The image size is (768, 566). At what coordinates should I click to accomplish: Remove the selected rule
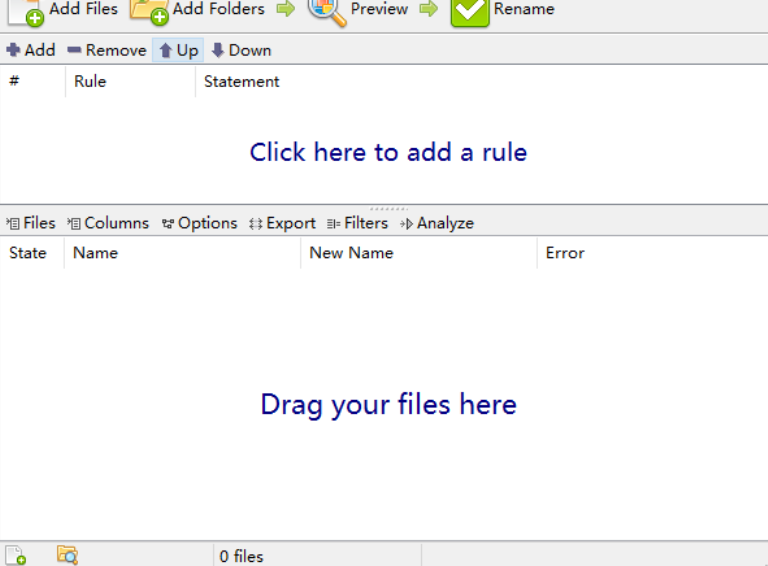[107, 50]
